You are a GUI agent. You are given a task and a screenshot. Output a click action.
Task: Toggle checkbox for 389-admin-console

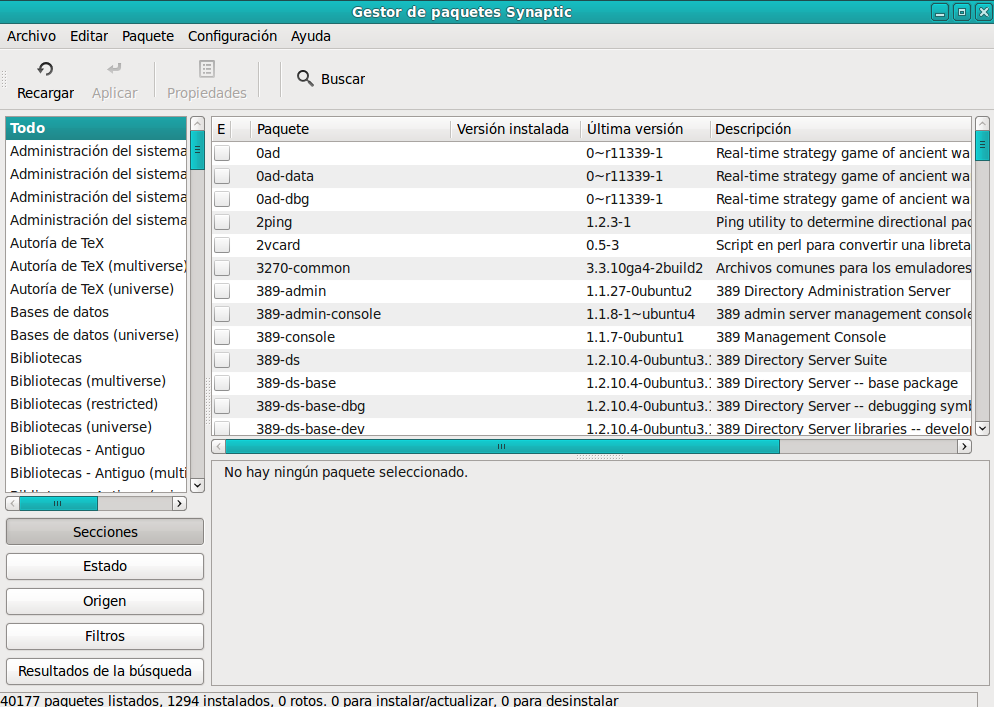coord(222,314)
